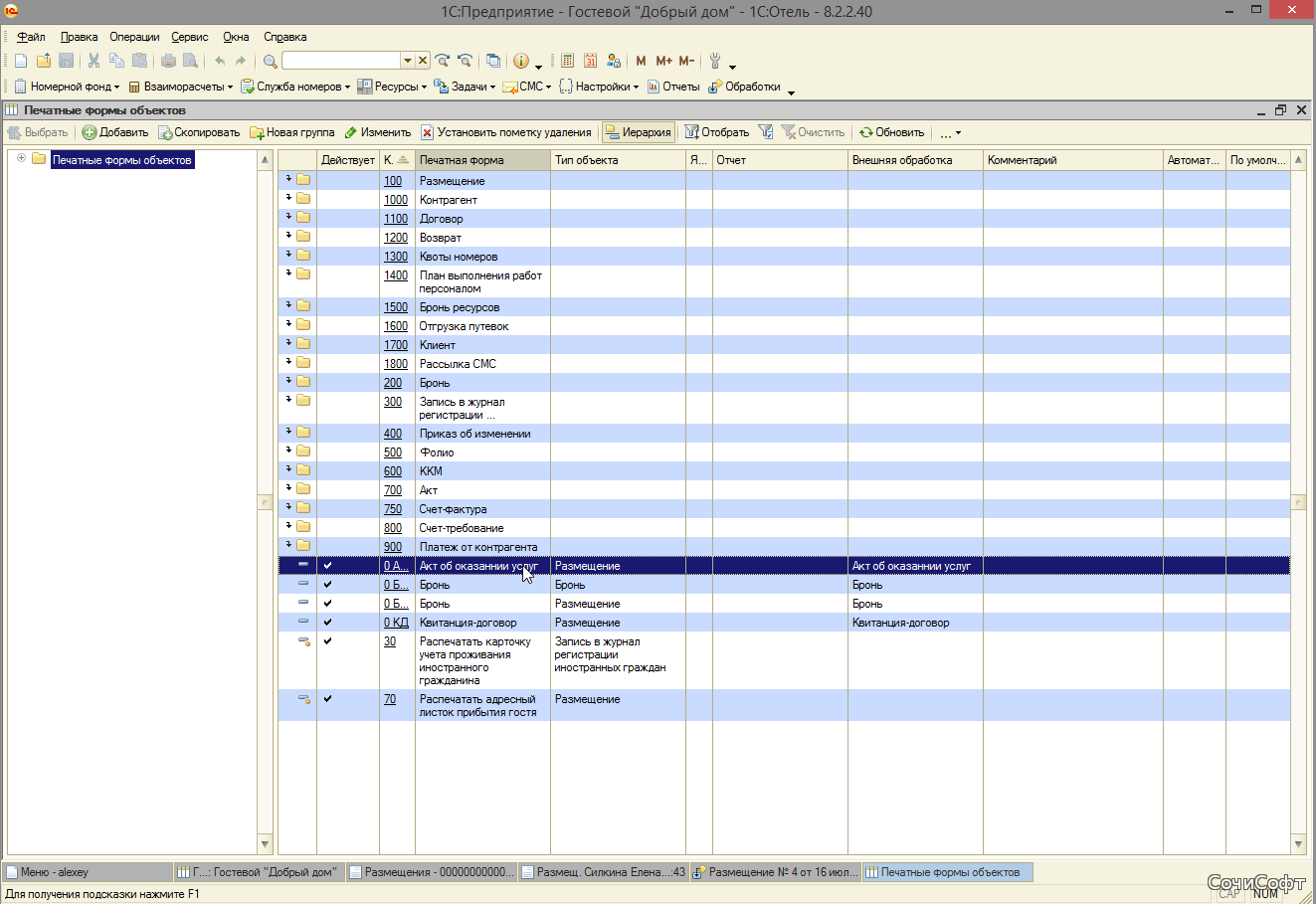Toggle Действует checkmark for row code 70
Image resolution: width=1316 pixels, height=904 pixels.
pyautogui.click(x=327, y=698)
